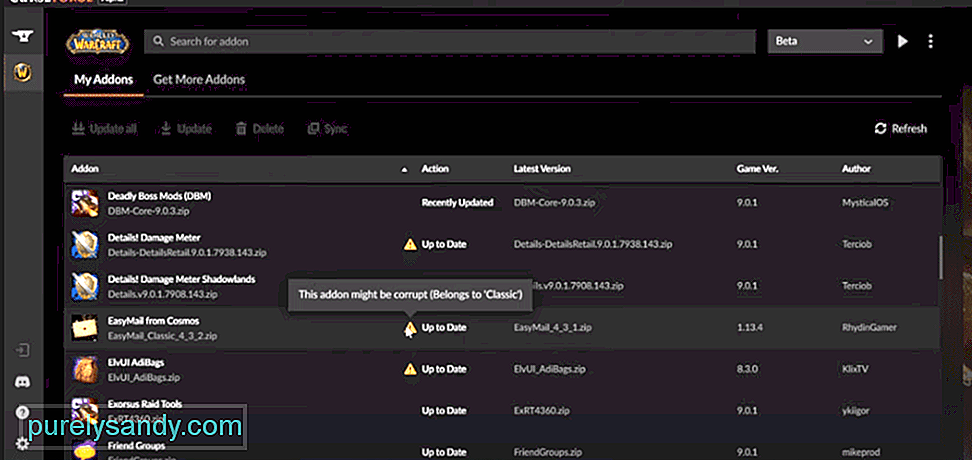Open the Beta release type dropdown
This screenshot has height=460, width=972.
pos(824,42)
